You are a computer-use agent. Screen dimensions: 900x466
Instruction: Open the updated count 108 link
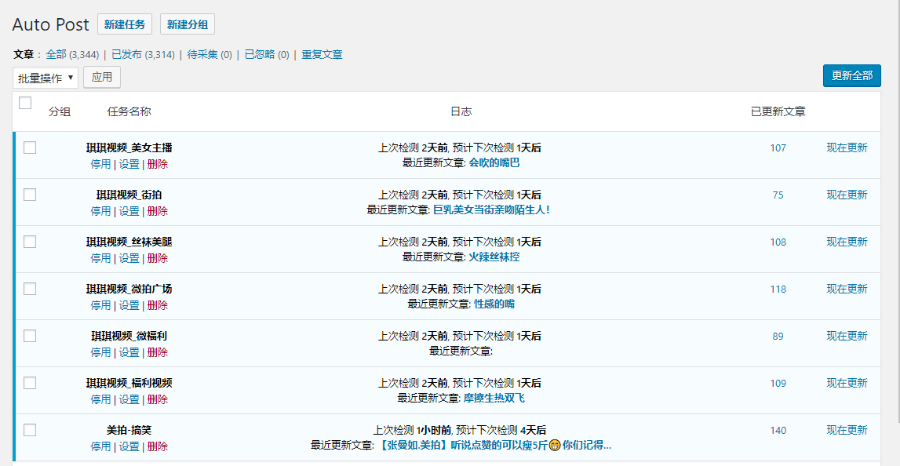click(x=778, y=242)
